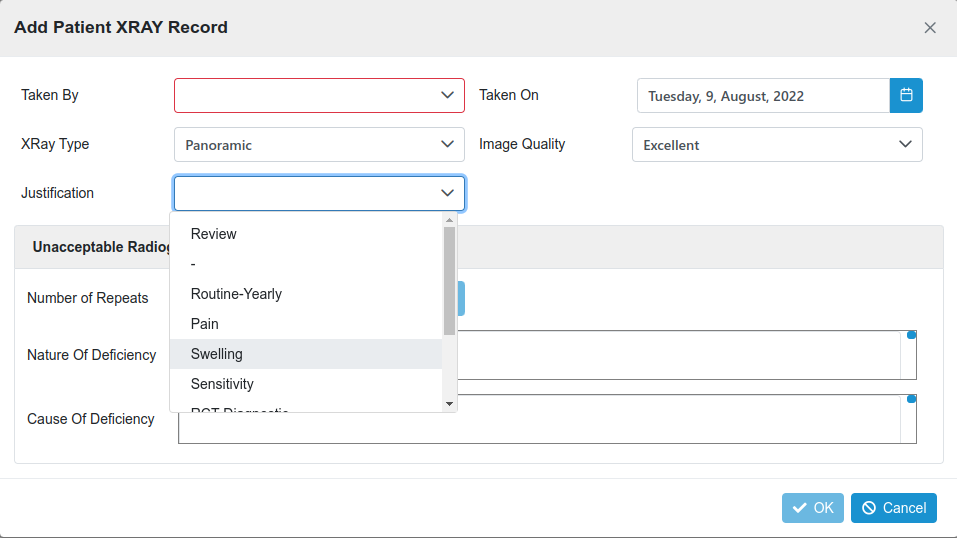Collapse the Justification dropdown arrow
This screenshot has width=957, height=538.
click(447, 194)
